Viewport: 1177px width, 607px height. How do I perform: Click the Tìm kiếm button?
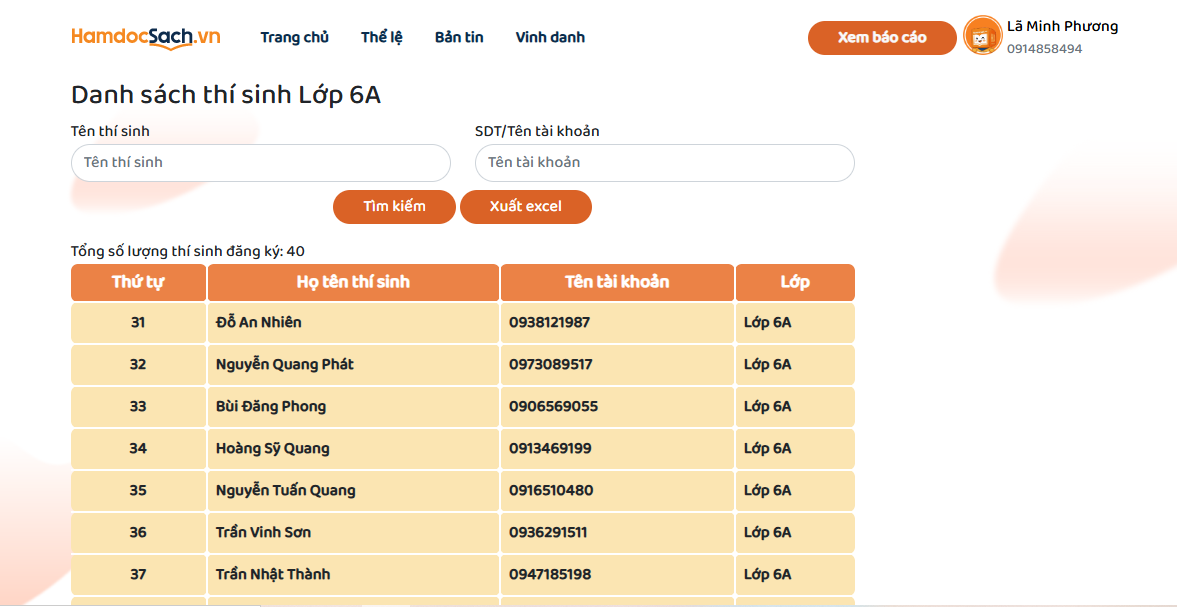click(394, 207)
